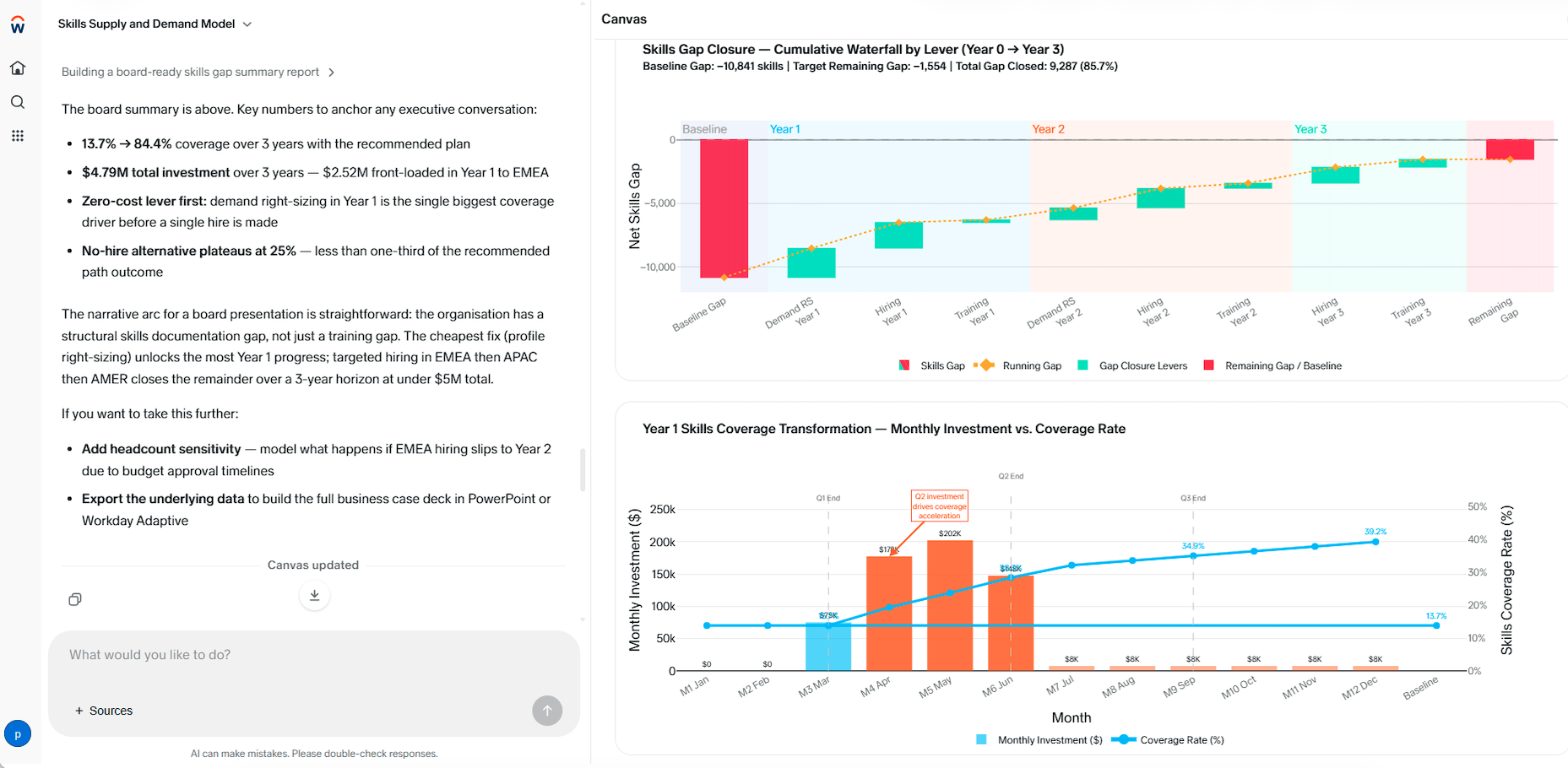Copy the response with the copy icon
This screenshot has width=1568, height=768.
[x=75, y=599]
